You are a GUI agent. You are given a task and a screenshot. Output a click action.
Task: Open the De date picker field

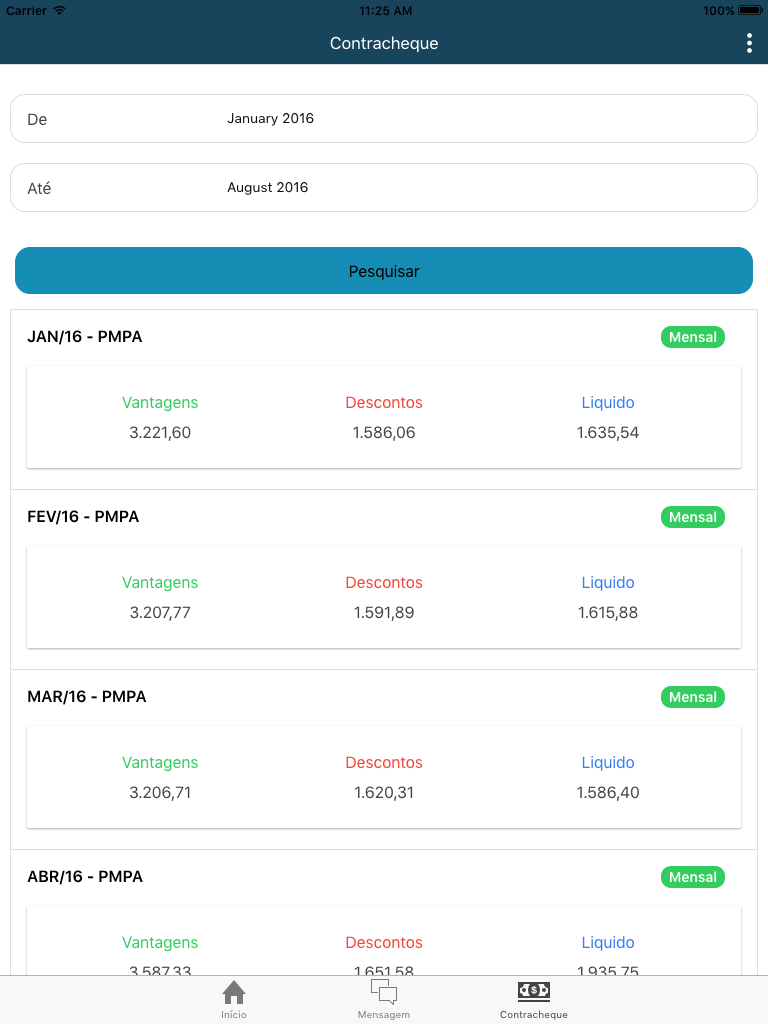pos(384,119)
